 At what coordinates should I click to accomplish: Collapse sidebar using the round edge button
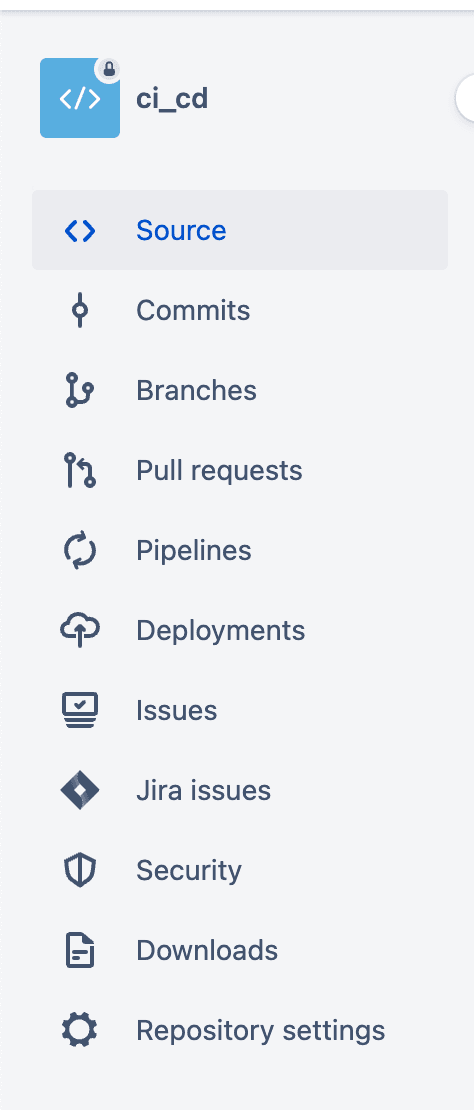[x=466, y=98]
